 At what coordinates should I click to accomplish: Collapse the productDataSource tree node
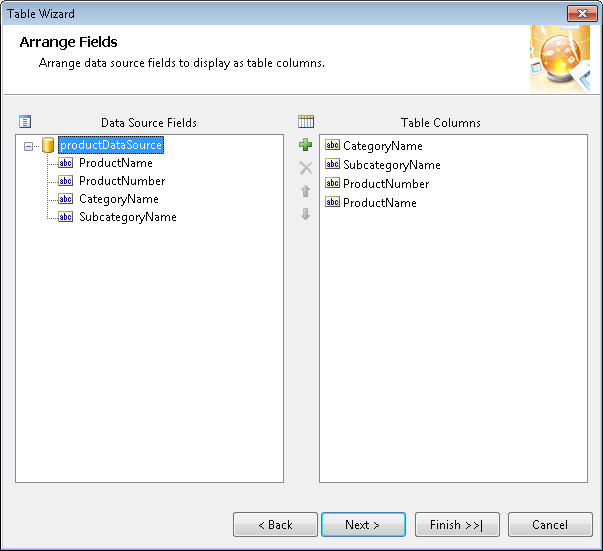(28, 146)
